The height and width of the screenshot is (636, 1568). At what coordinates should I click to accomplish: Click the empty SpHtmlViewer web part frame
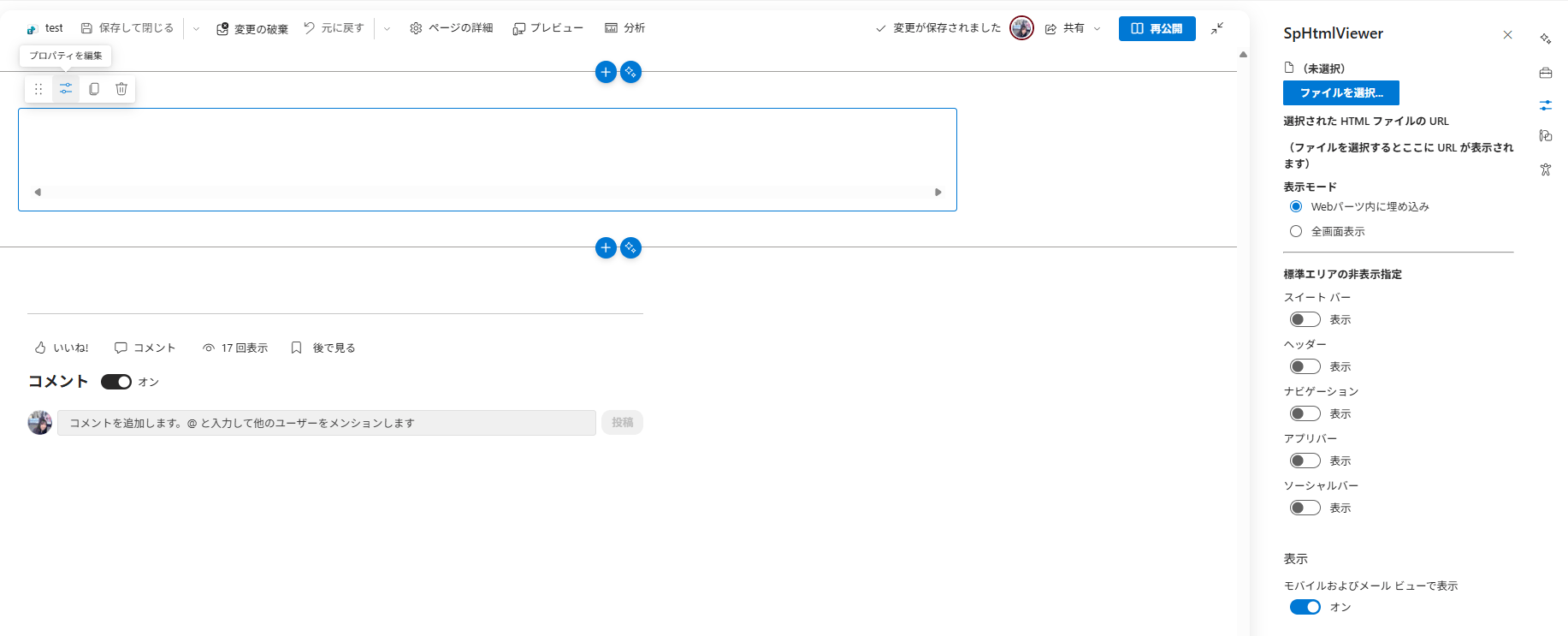(488, 159)
